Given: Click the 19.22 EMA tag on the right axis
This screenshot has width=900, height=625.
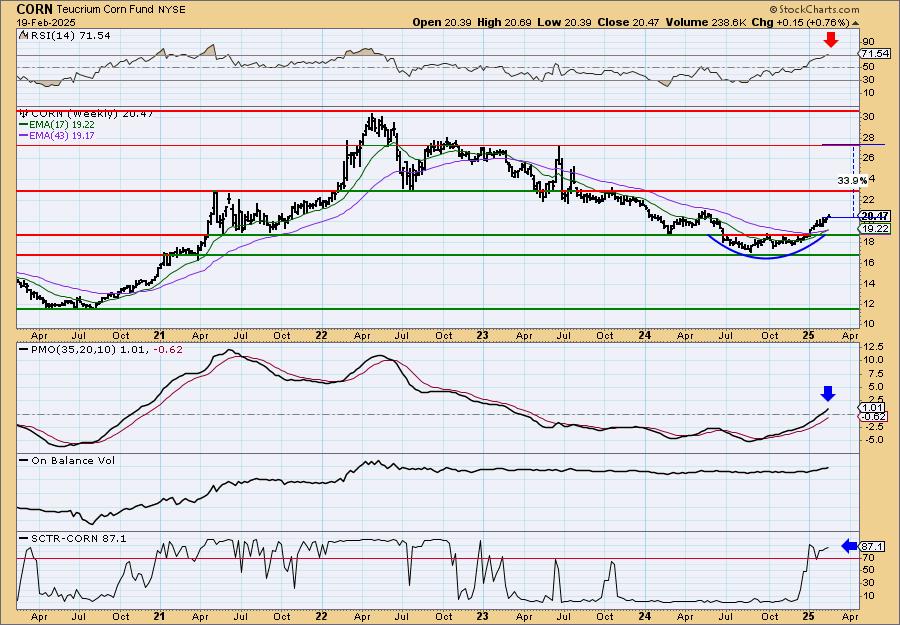Looking at the screenshot, I should pyautogui.click(x=875, y=228).
